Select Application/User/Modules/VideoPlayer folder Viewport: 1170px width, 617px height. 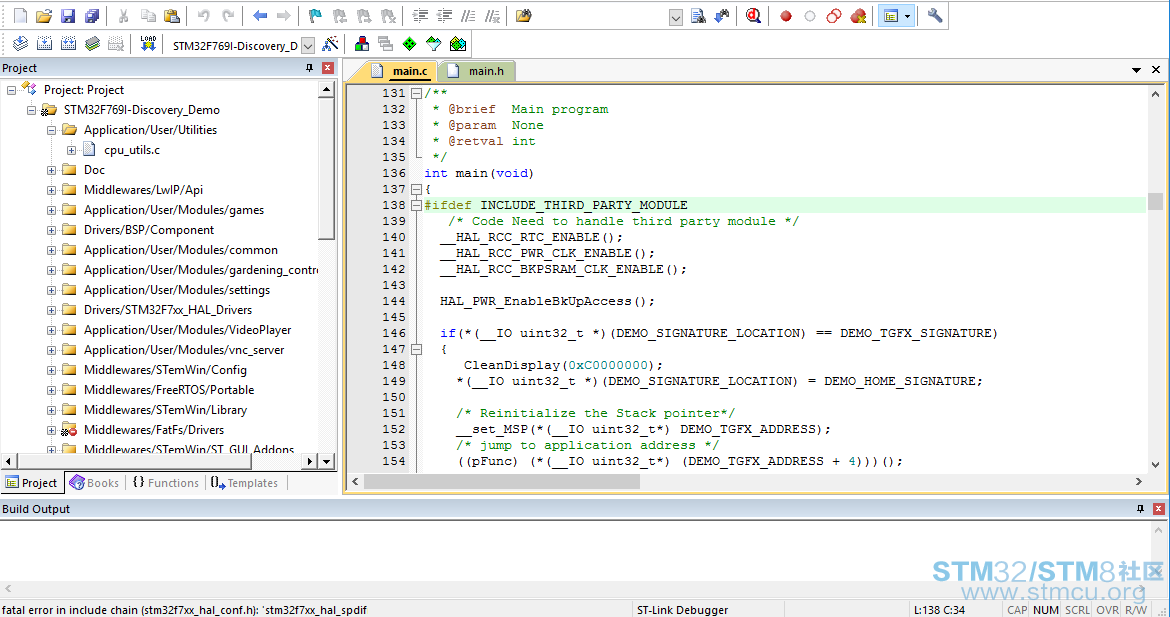(187, 330)
